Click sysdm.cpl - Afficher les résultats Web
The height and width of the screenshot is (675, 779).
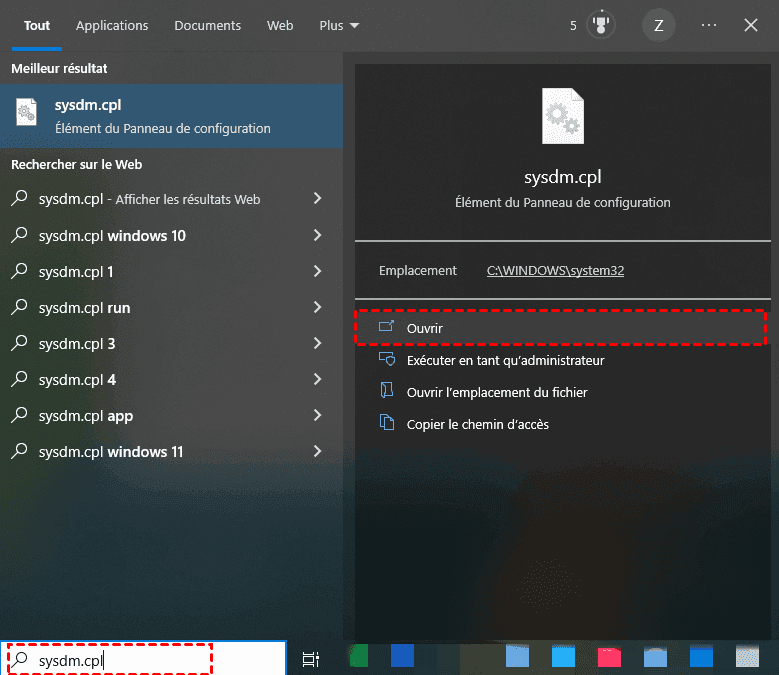coord(150,199)
